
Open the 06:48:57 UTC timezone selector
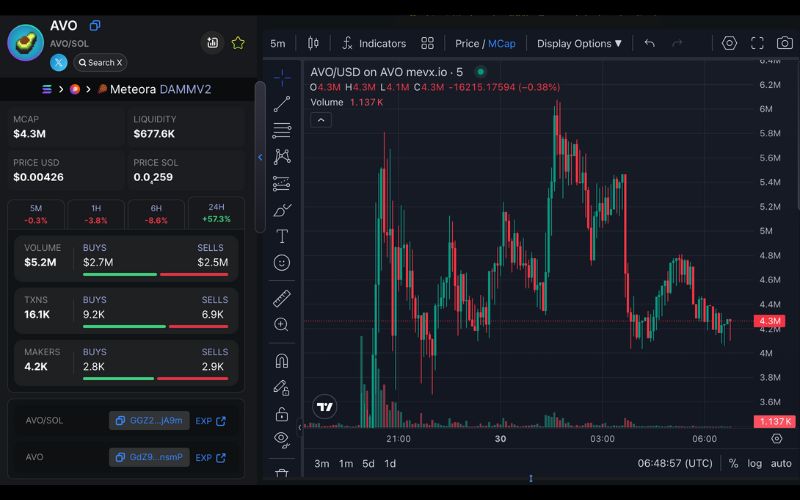[674, 463]
